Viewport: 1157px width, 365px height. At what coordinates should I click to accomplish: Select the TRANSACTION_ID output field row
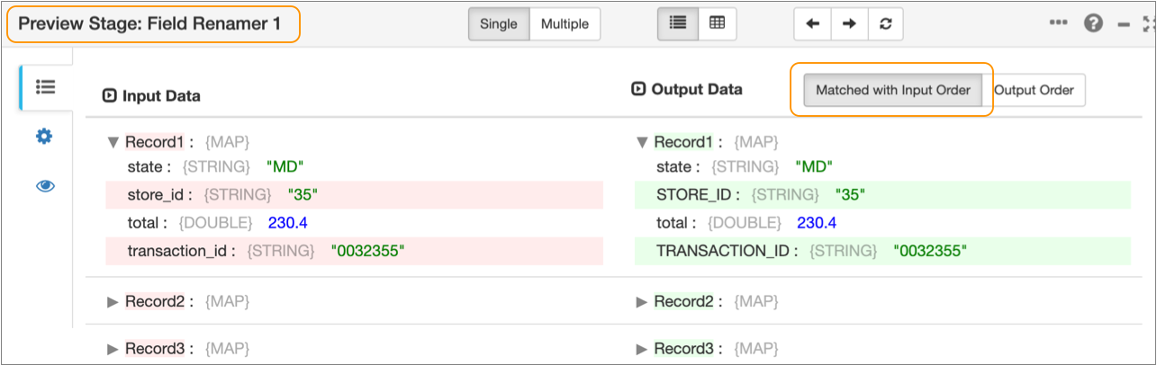click(x=883, y=251)
